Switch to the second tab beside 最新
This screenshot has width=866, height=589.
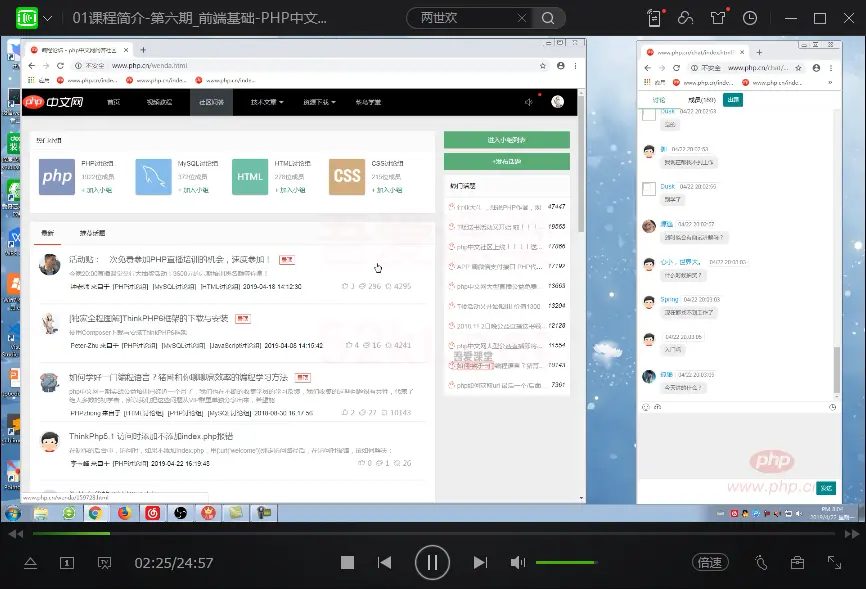coord(92,233)
